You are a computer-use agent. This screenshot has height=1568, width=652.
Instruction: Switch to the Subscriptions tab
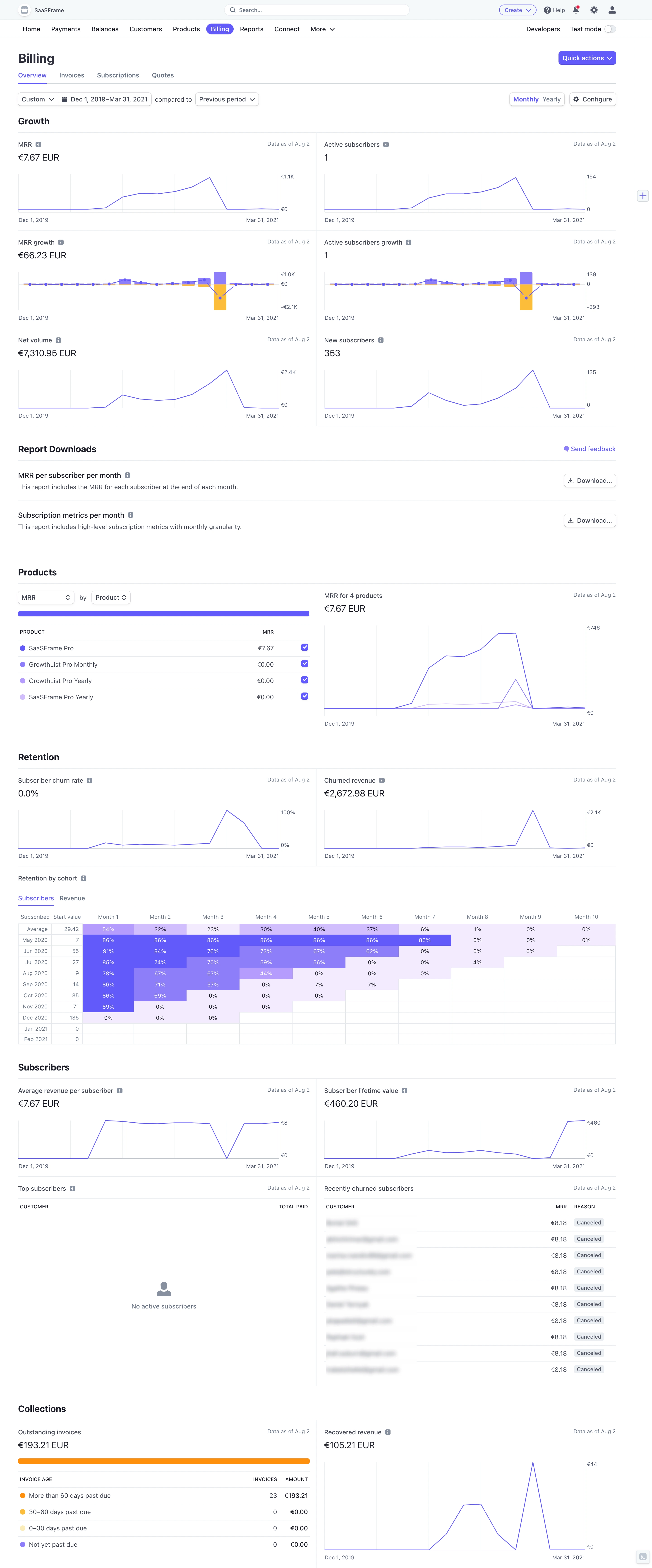pos(118,75)
